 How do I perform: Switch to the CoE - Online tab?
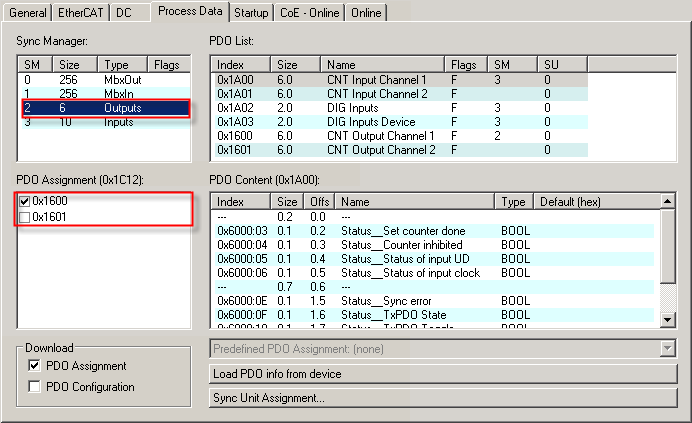[x=309, y=13]
